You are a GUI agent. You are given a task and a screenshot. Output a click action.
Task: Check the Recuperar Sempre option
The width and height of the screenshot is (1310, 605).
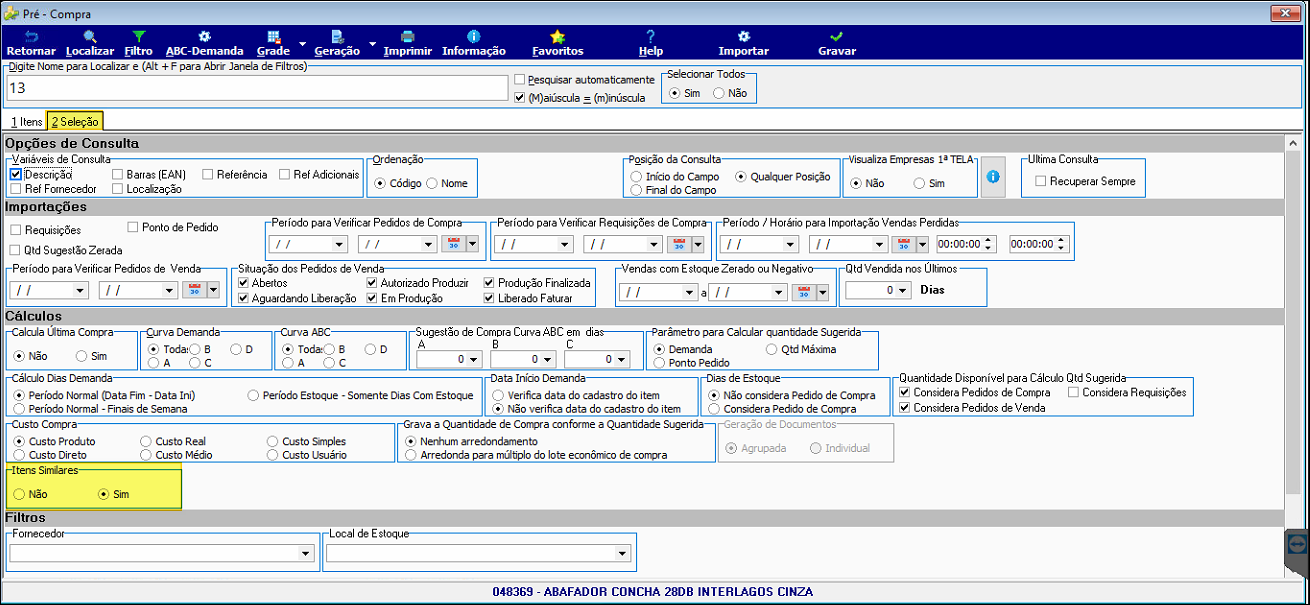(1041, 181)
